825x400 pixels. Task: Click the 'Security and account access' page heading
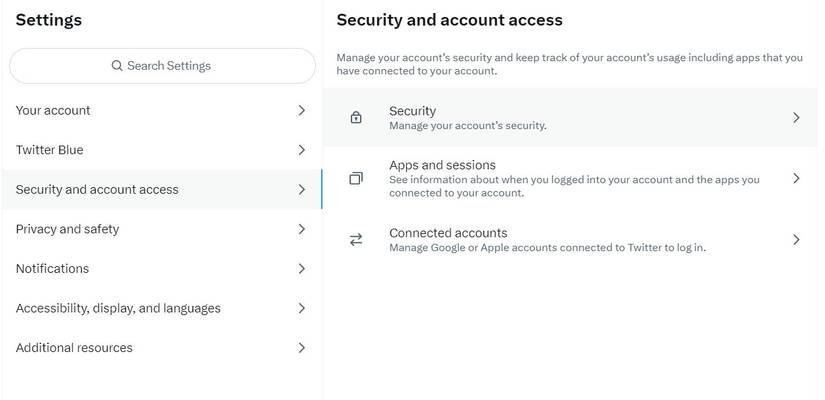point(449,20)
